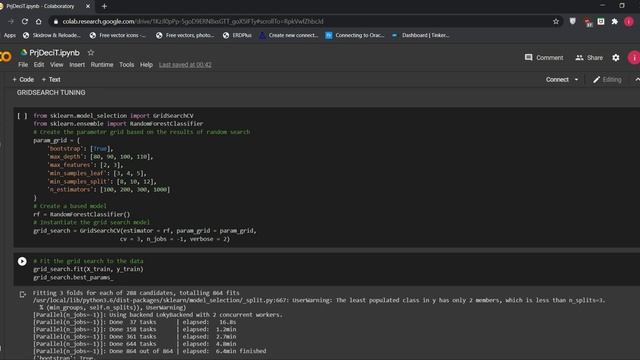Image resolution: width=640 pixels, height=360 pixels.
Task: Open the Insert menu
Action: point(77,64)
